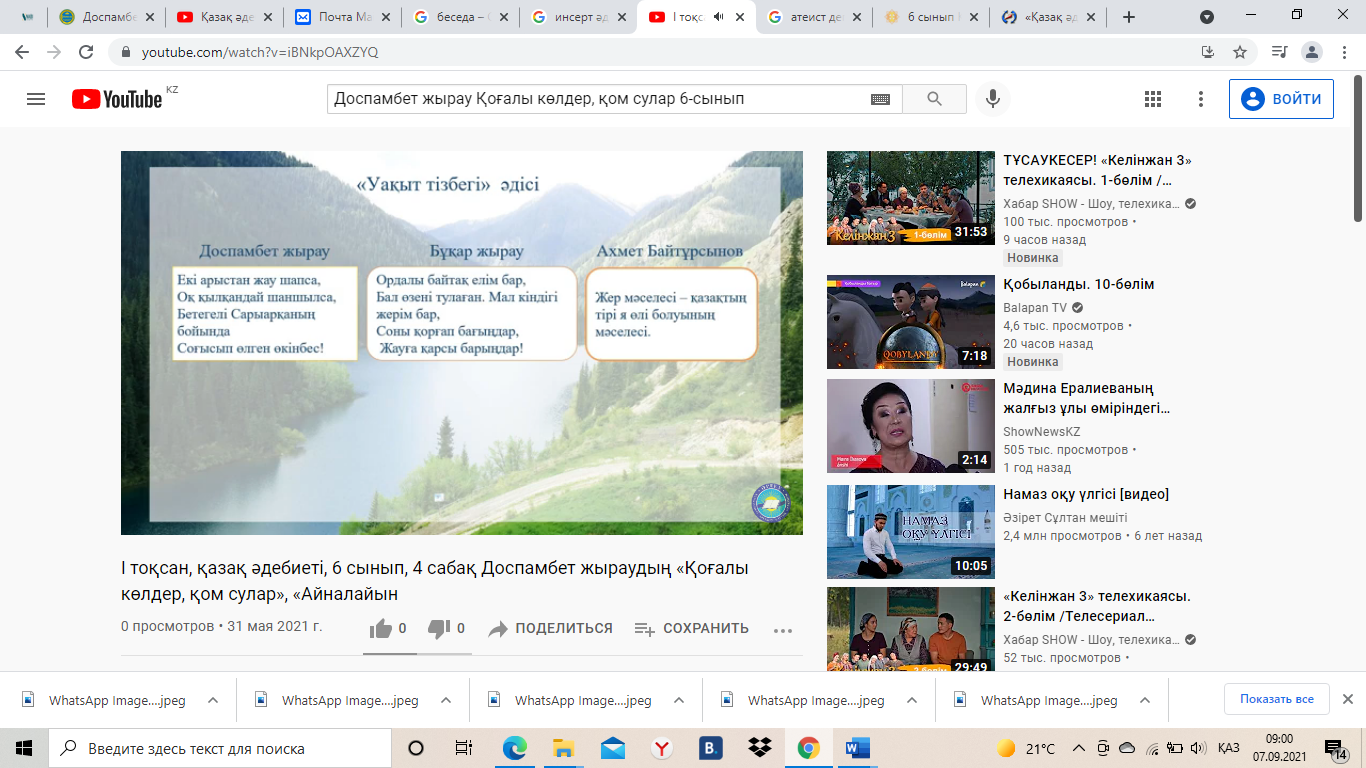Click the YouTube search magnifier button
The height and width of the screenshot is (768, 1366).
[934, 99]
